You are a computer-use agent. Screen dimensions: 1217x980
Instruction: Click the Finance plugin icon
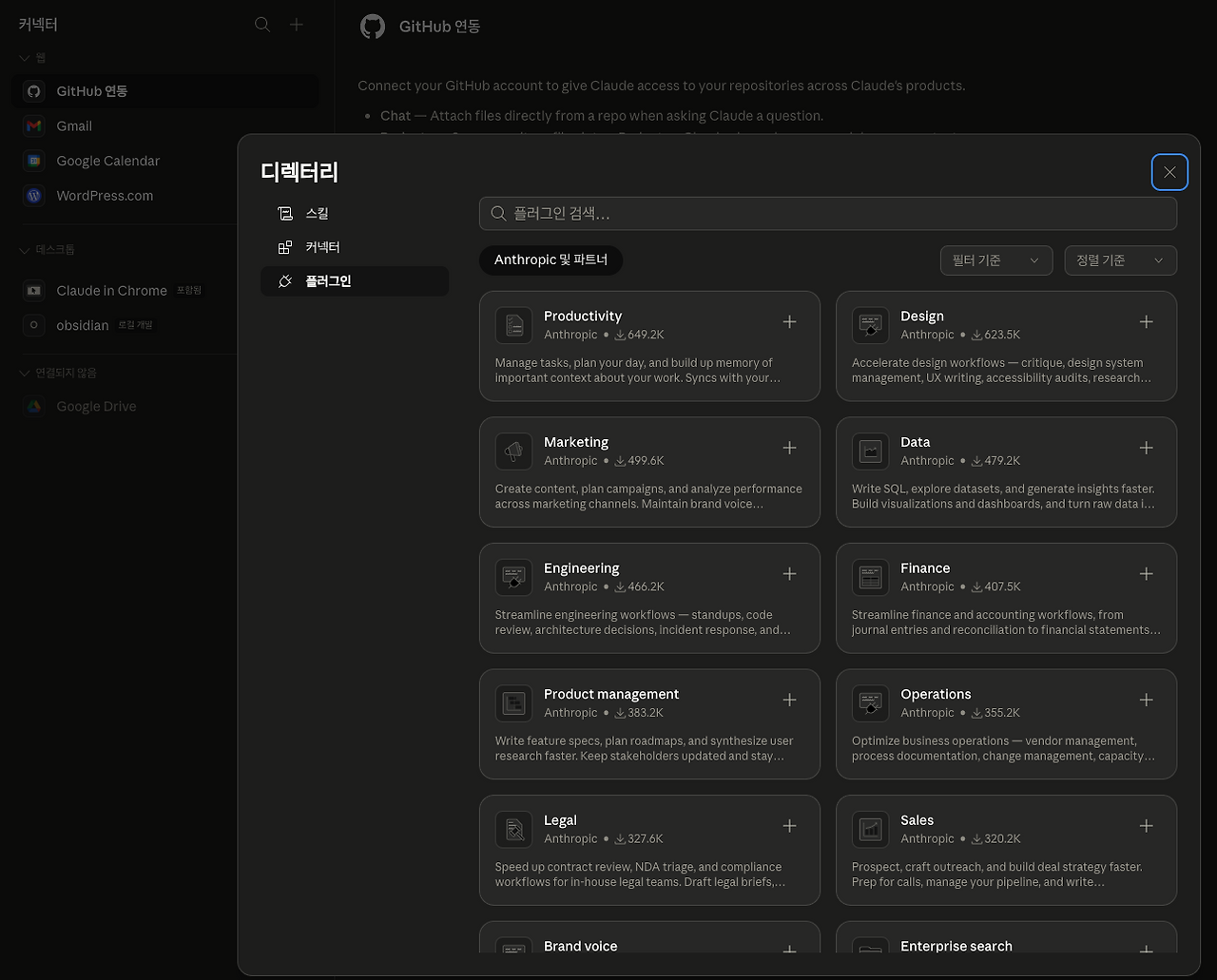(x=870, y=577)
